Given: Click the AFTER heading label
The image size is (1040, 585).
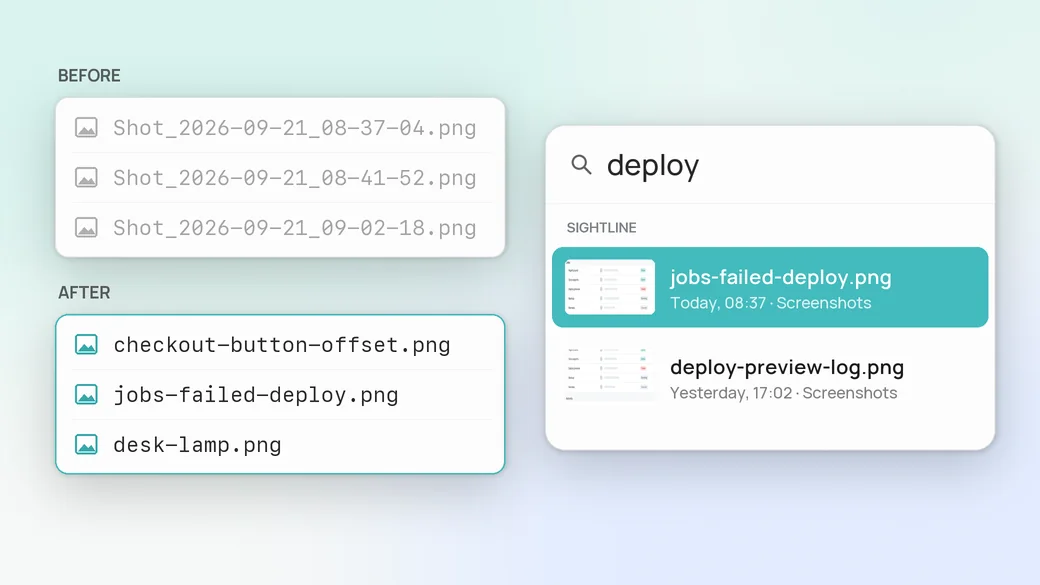Looking at the screenshot, I should click(84, 292).
